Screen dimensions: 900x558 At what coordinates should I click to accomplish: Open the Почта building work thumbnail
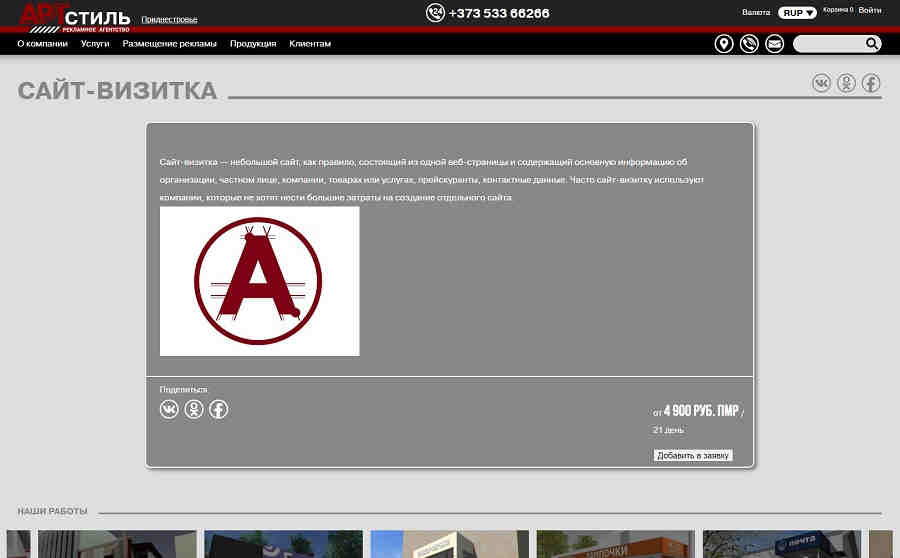[781, 544]
